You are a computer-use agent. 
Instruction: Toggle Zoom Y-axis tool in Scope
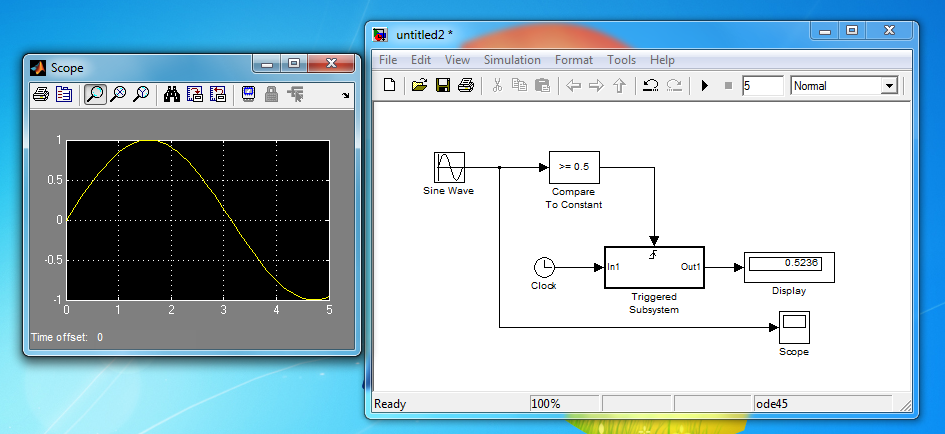coord(141,95)
